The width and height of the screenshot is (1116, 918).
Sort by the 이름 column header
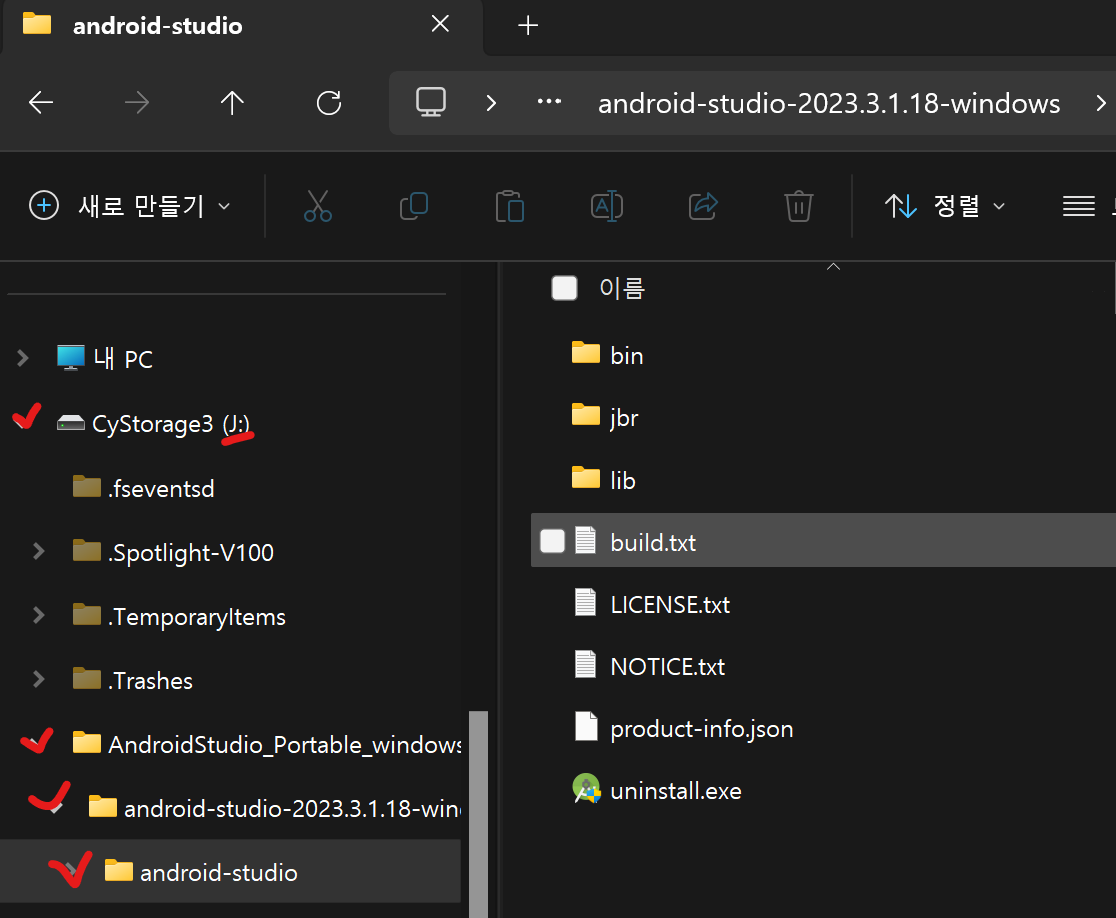pos(622,288)
